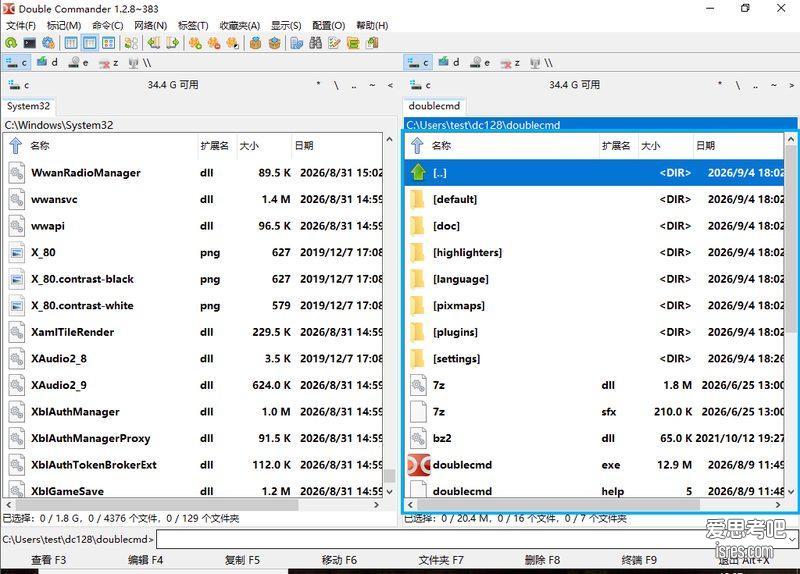Open the command line history dropdown arrow
This screenshot has width=800, height=574.
[x=792, y=539]
